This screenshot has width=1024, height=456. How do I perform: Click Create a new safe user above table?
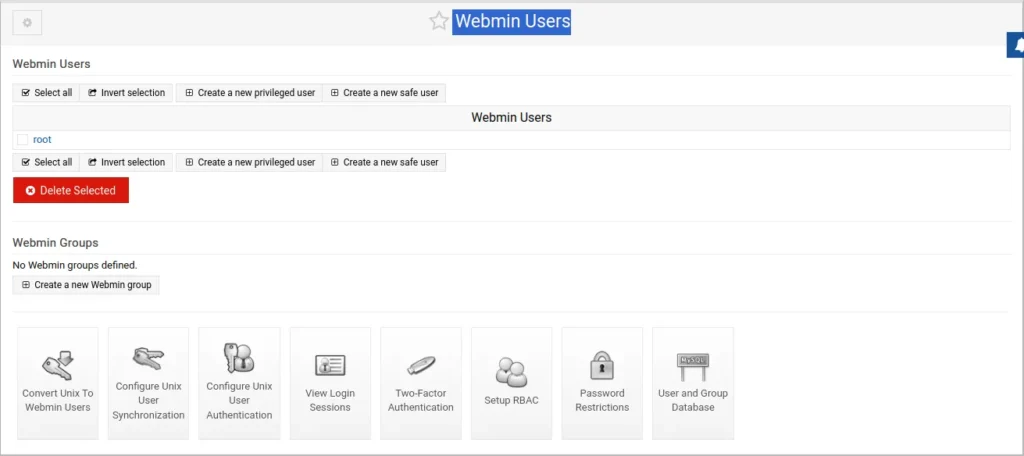(x=384, y=93)
